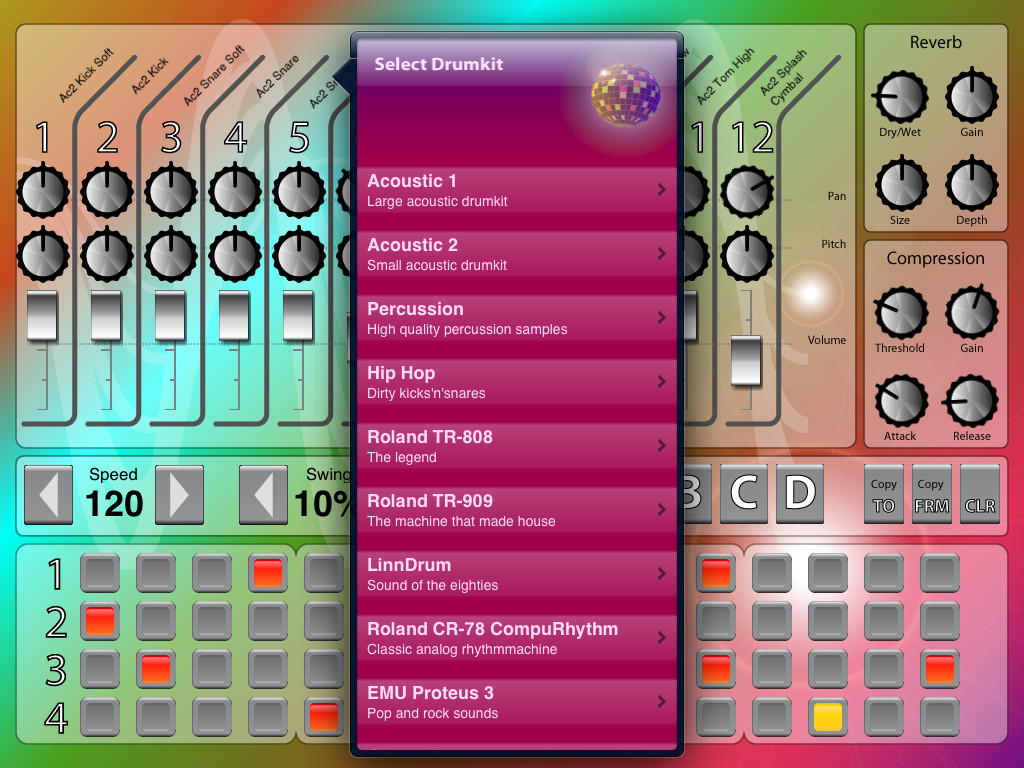The height and width of the screenshot is (768, 1024).
Task: Increase speed with the right arrow
Action: (x=180, y=495)
